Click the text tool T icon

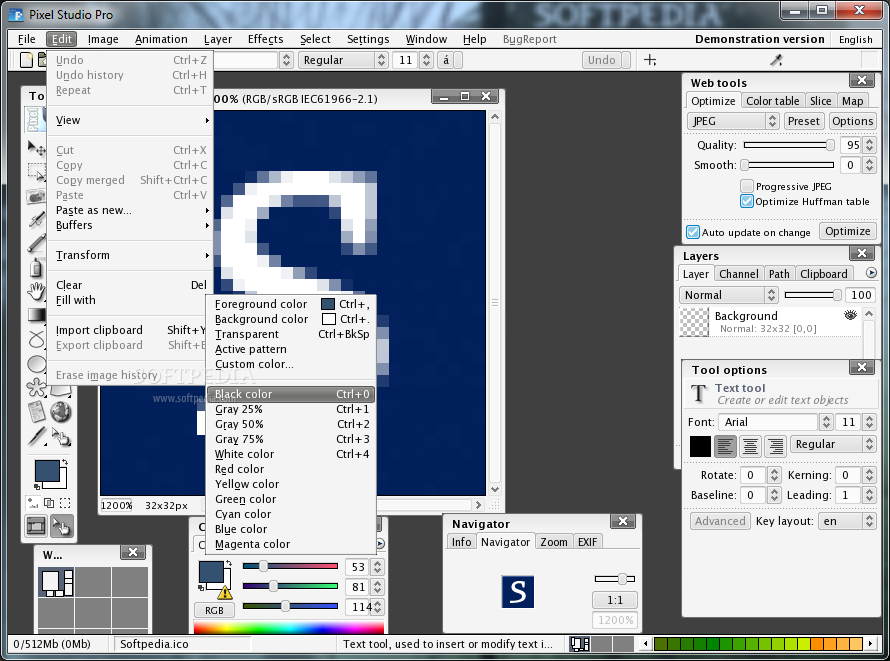click(699, 393)
